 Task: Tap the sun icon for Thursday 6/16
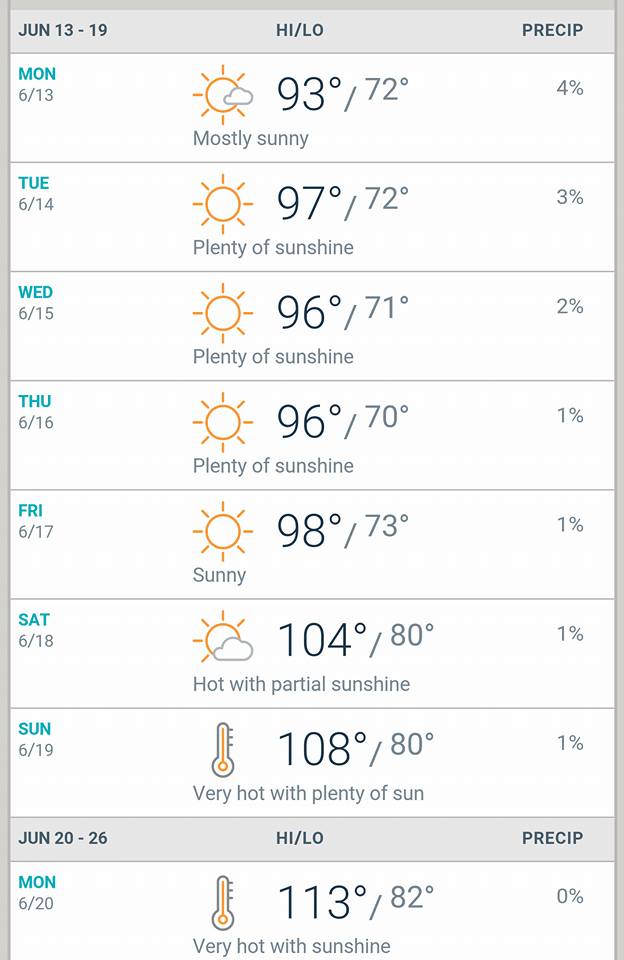point(223,422)
